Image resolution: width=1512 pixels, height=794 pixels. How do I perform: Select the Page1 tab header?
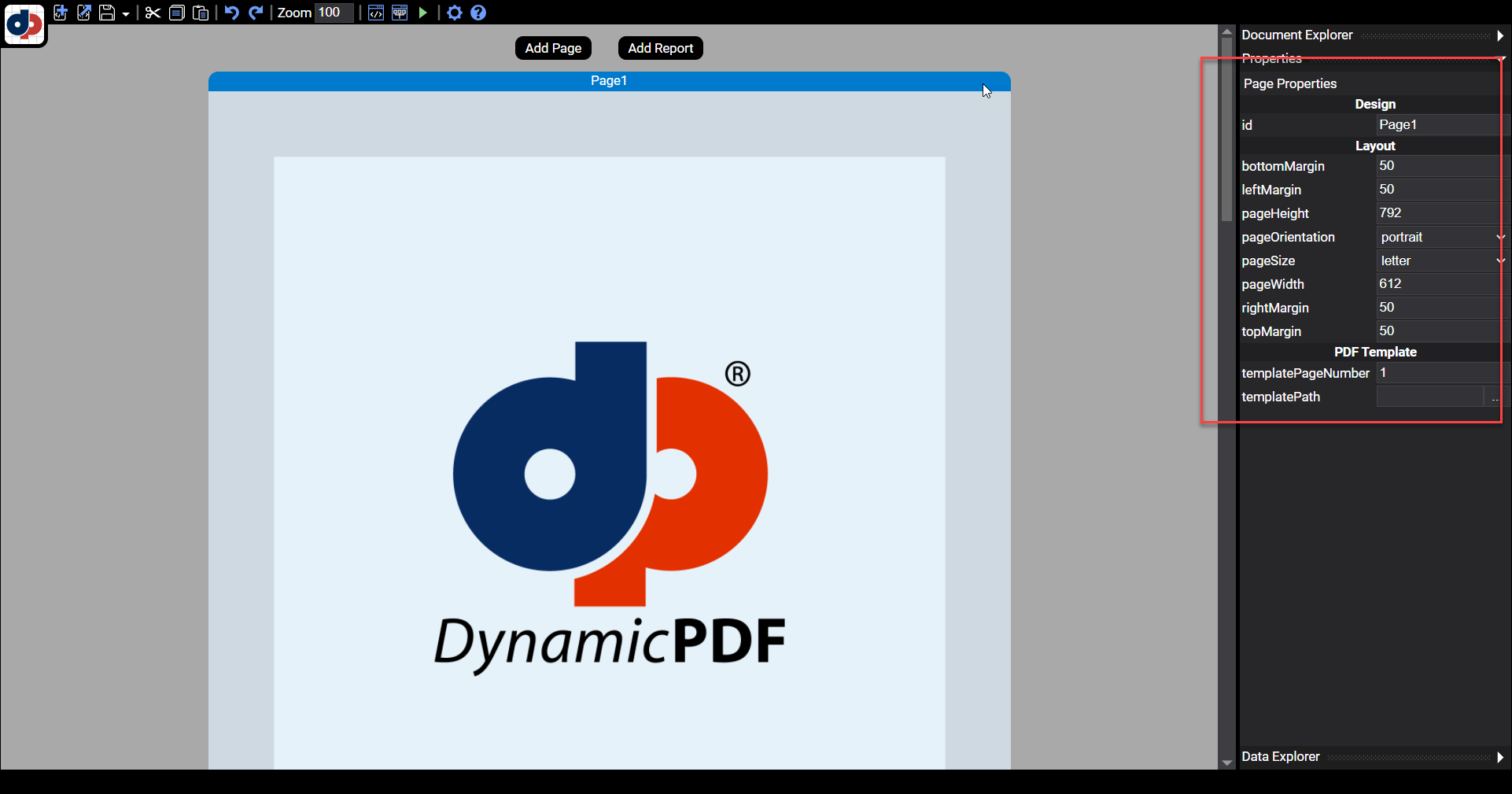[609, 81]
